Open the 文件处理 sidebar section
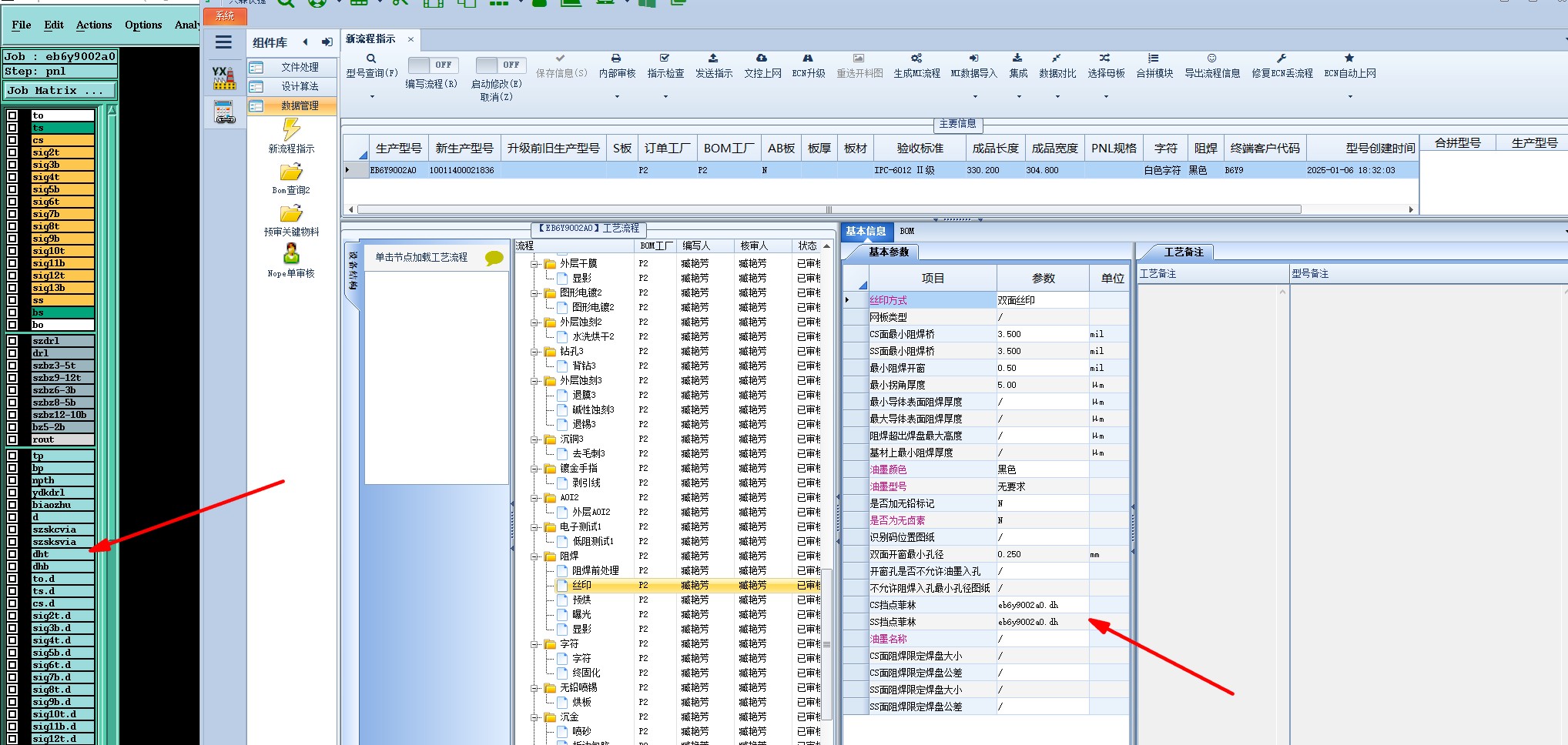The image size is (1568, 745). click(292, 67)
